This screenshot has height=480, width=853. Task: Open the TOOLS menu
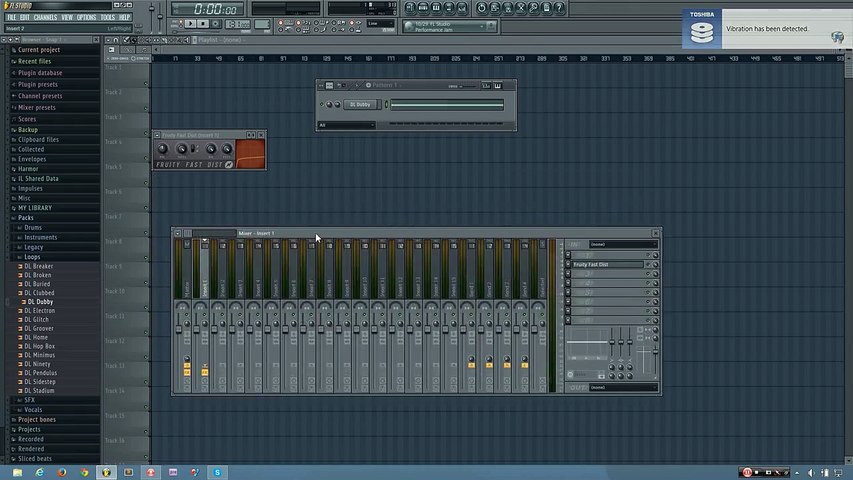click(x=107, y=17)
